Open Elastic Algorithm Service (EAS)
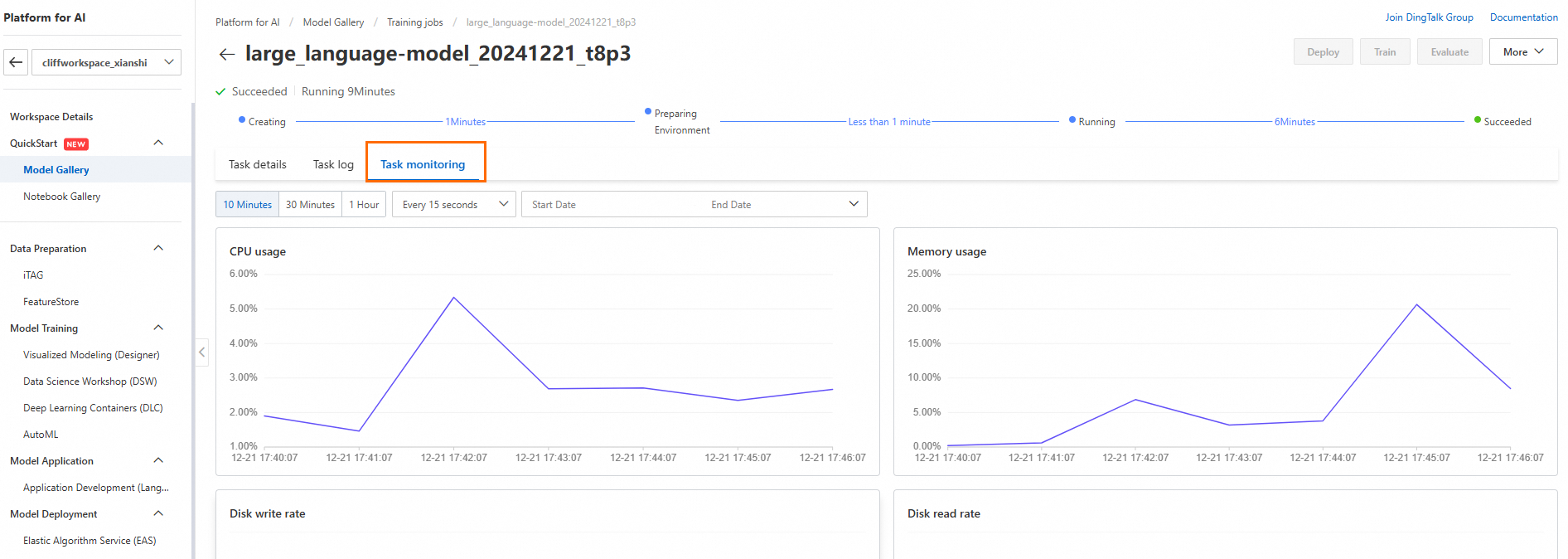Screen dimensions: 1568x559 (x=90, y=541)
